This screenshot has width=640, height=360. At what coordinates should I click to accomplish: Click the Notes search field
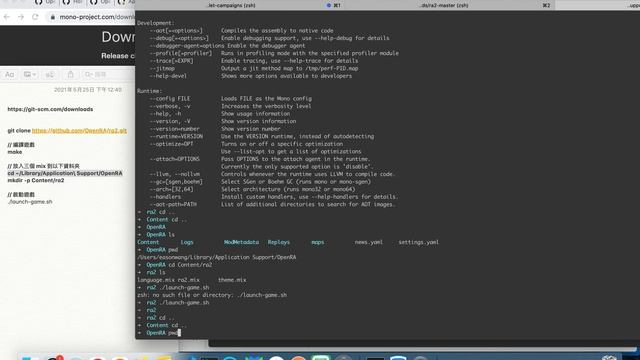pos(108,75)
